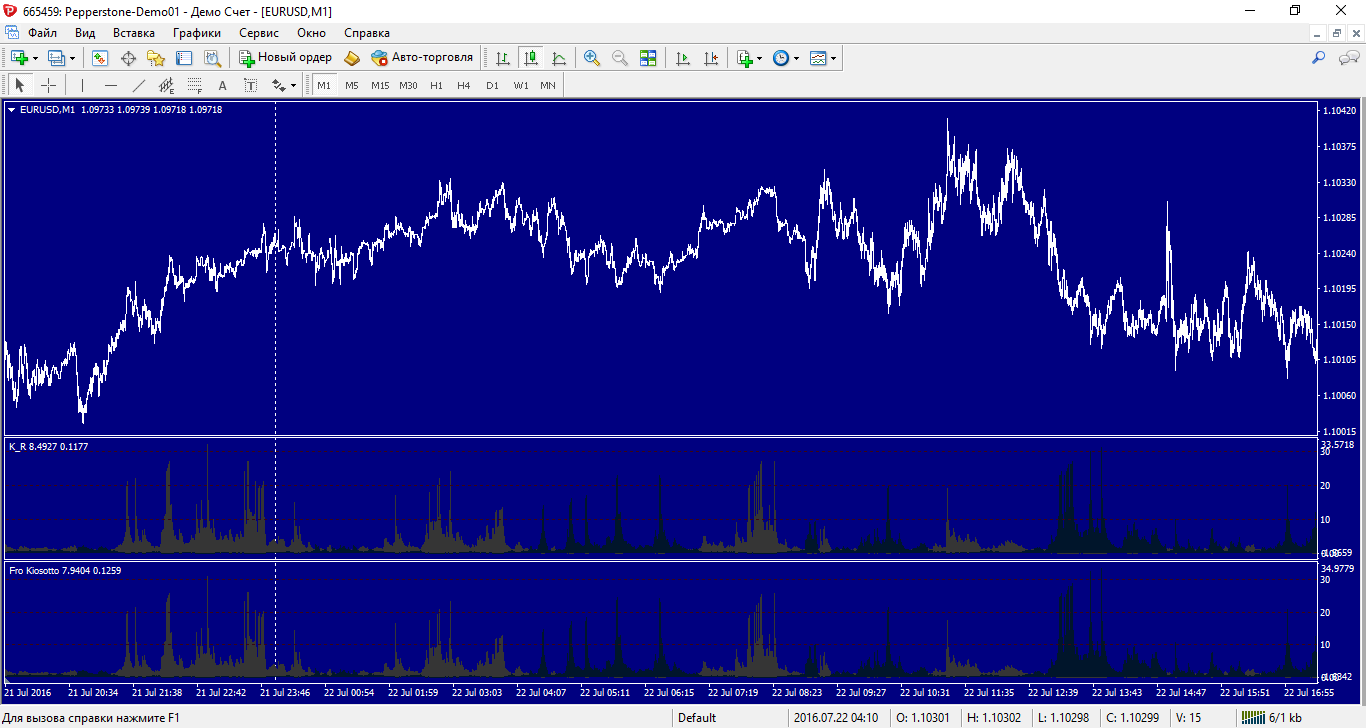Switch timeframe to M1
The image size is (1366, 728).
click(x=324, y=85)
